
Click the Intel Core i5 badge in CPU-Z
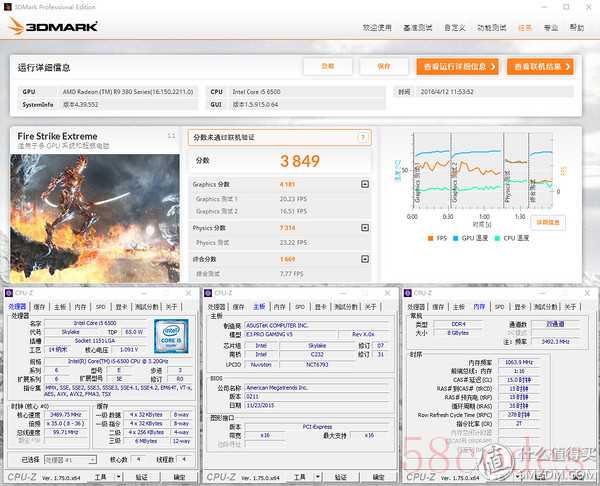[171, 336]
